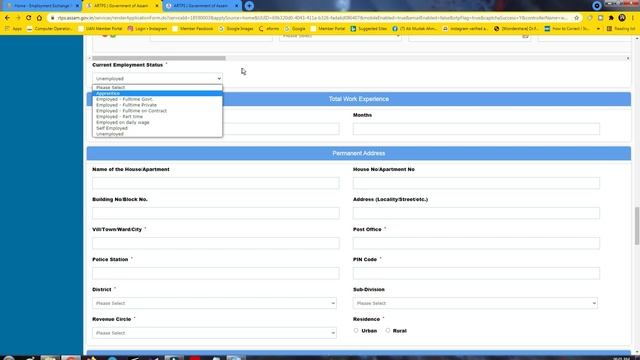Open a new tab with the plus button
This screenshot has width=640, height=360.
pos(249,6)
